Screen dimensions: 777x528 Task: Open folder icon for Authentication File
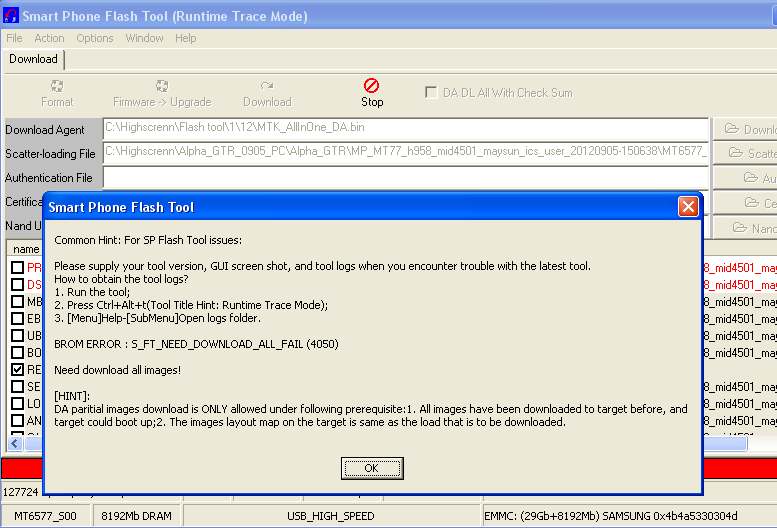pyautogui.click(x=751, y=177)
